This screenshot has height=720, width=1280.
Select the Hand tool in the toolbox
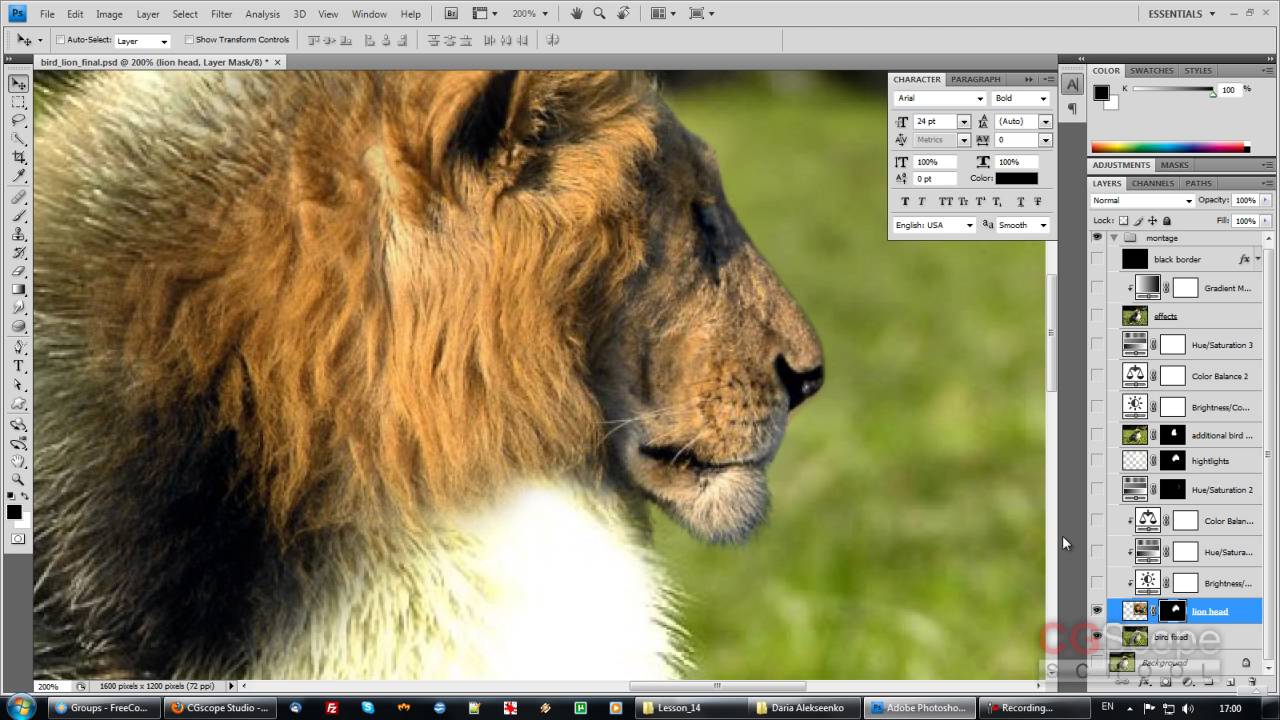pos(19,461)
